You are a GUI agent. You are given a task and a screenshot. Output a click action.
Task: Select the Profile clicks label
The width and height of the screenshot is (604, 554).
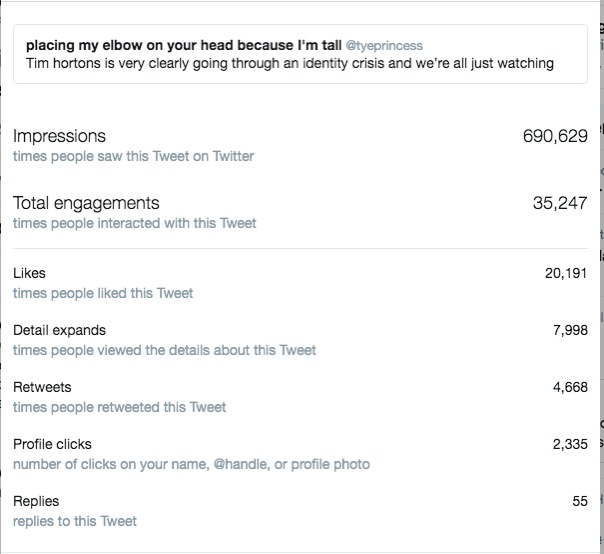click(x=52, y=444)
